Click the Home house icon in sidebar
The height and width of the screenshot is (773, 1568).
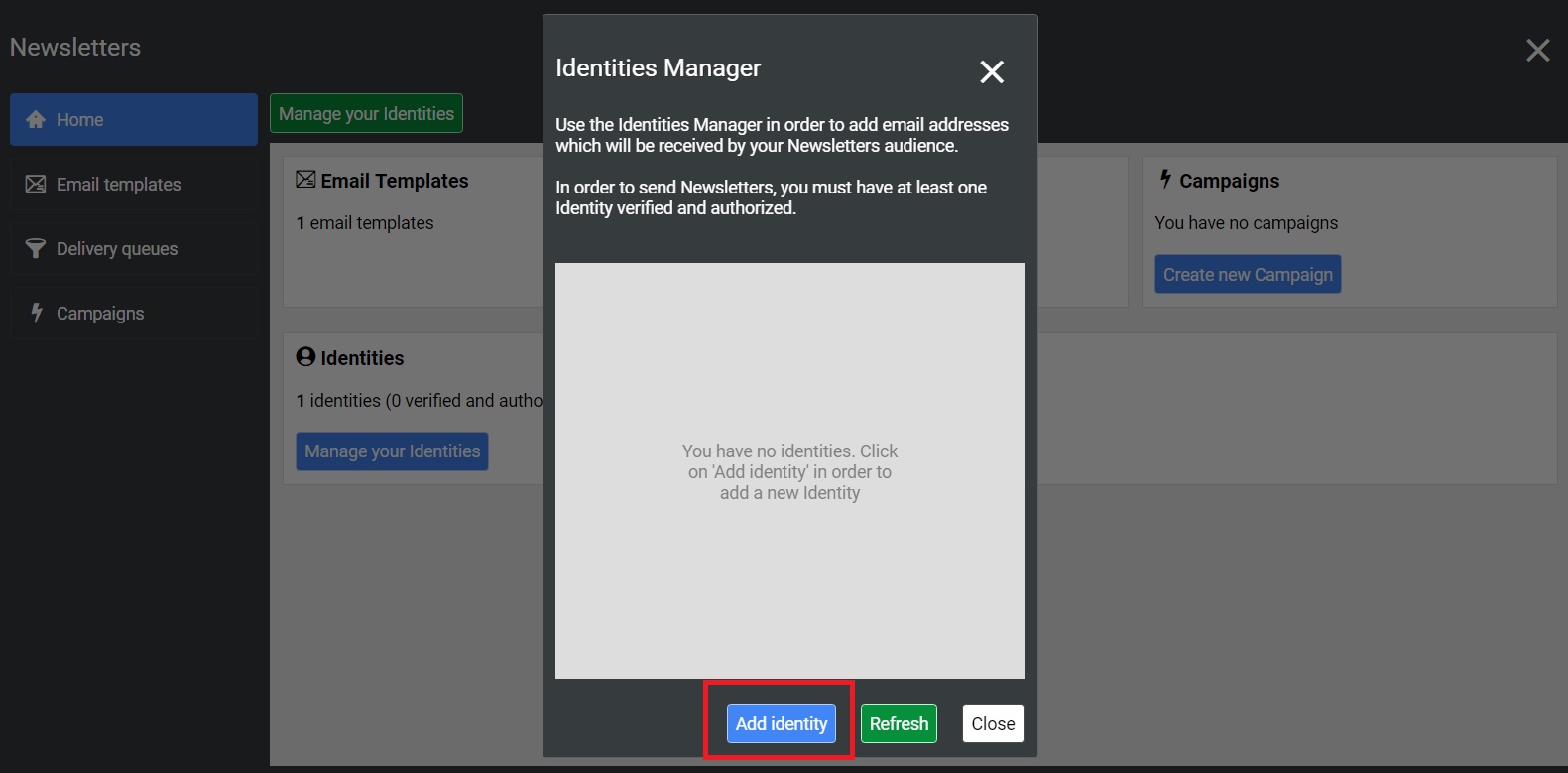(x=36, y=120)
